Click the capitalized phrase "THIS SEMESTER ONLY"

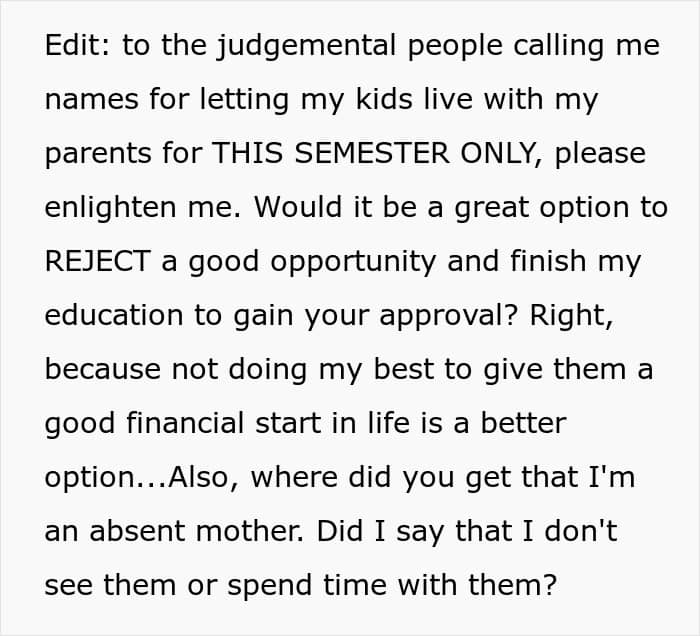click(373, 153)
